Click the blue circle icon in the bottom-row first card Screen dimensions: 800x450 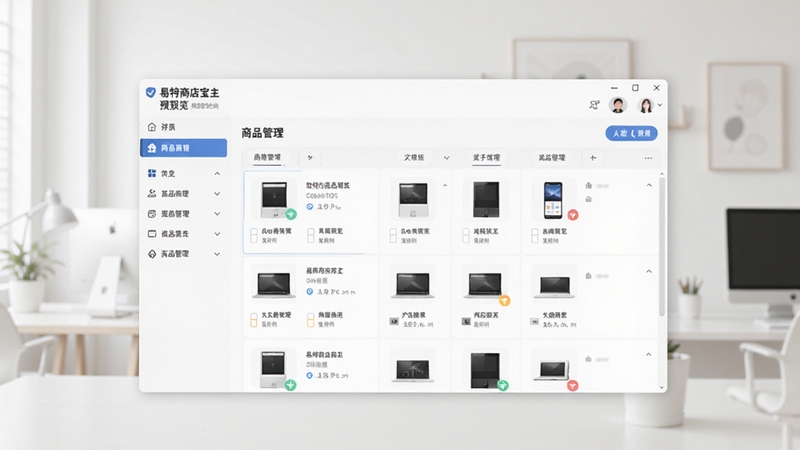pos(309,375)
